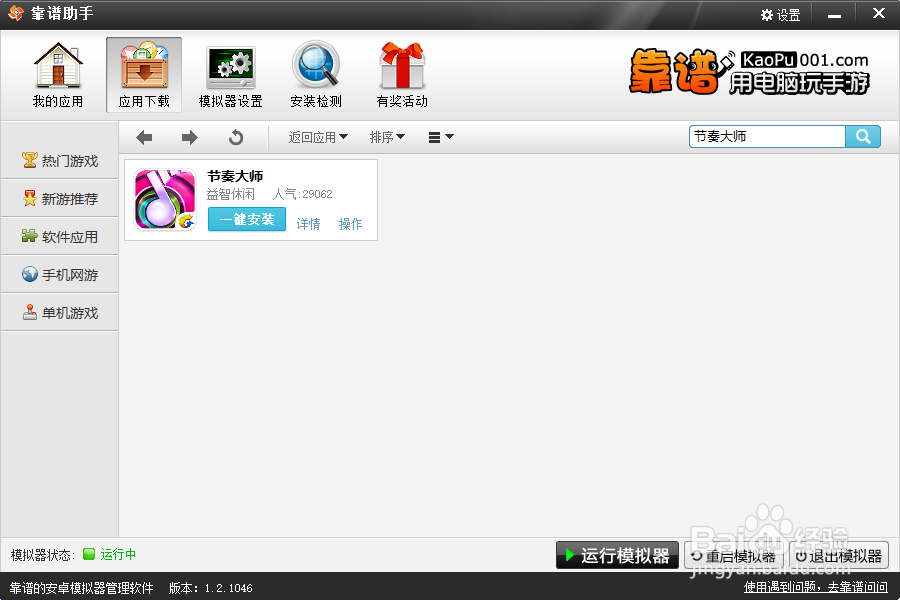Go back with the left arrow
The image size is (900, 600).
tap(144, 137)
